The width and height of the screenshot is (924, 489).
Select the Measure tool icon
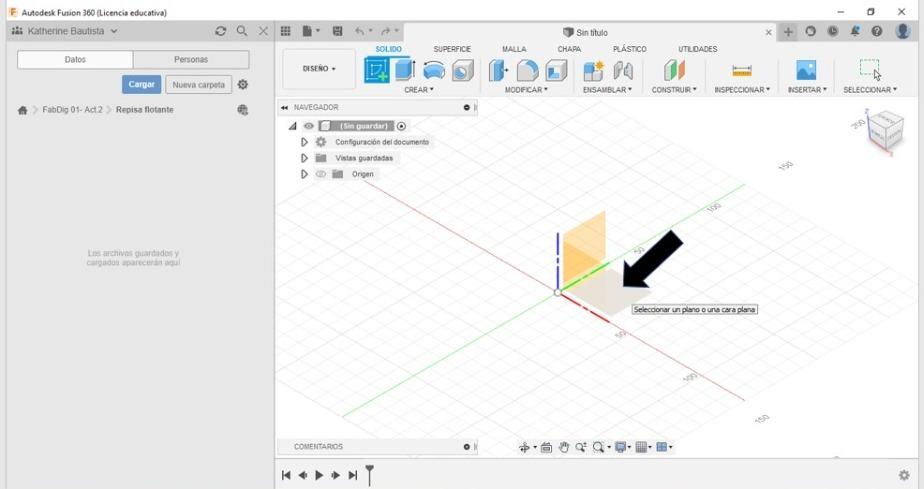742,71
